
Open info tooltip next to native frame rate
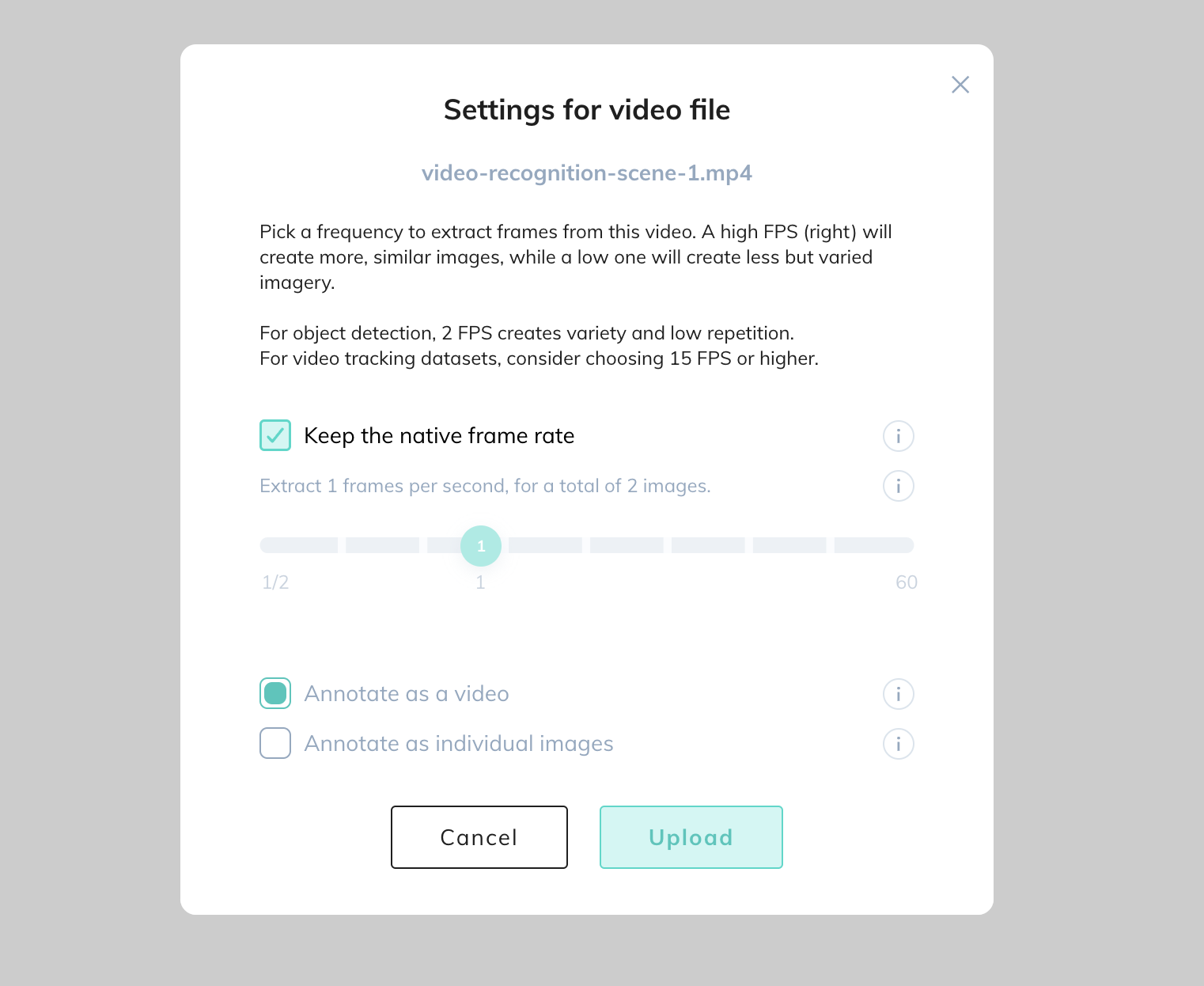pyautogui.click(x=898, y=436)
